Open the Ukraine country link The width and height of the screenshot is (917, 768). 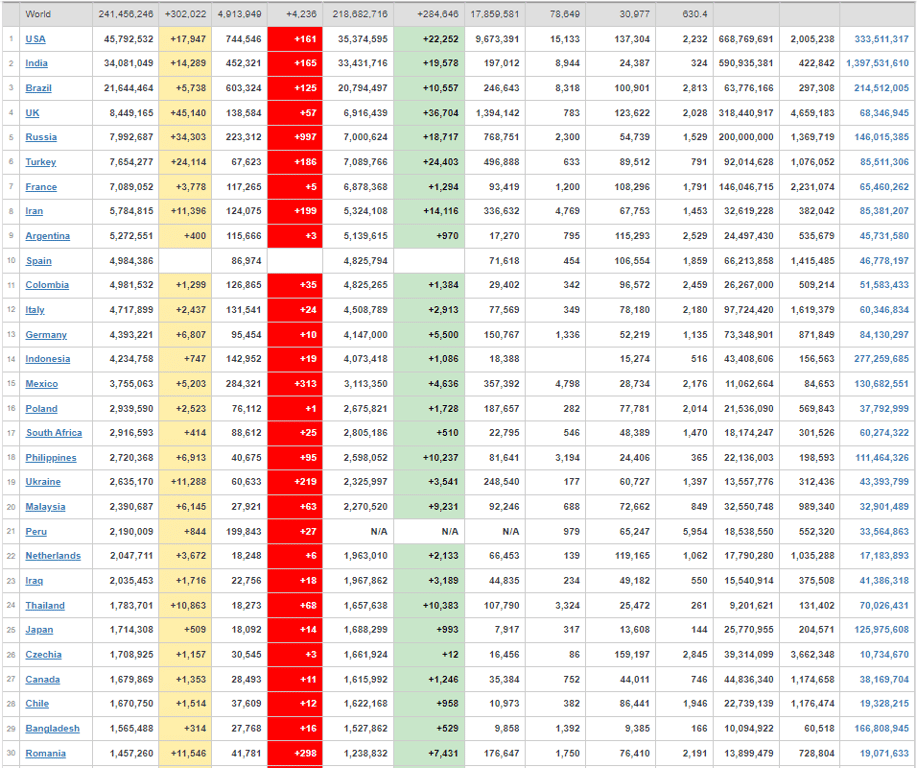coord(43,482)
